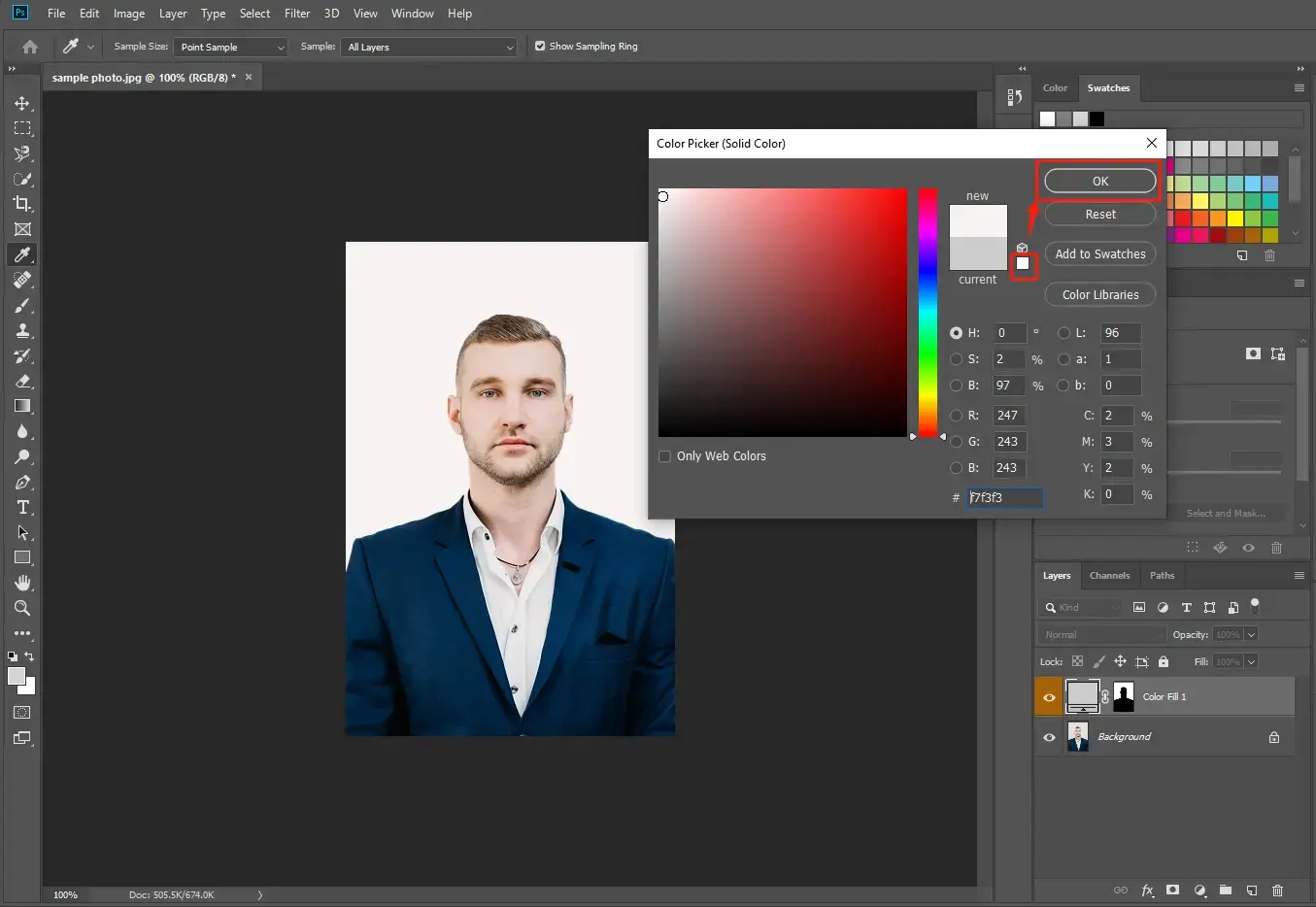Select the G green radio button

[956, 442]
